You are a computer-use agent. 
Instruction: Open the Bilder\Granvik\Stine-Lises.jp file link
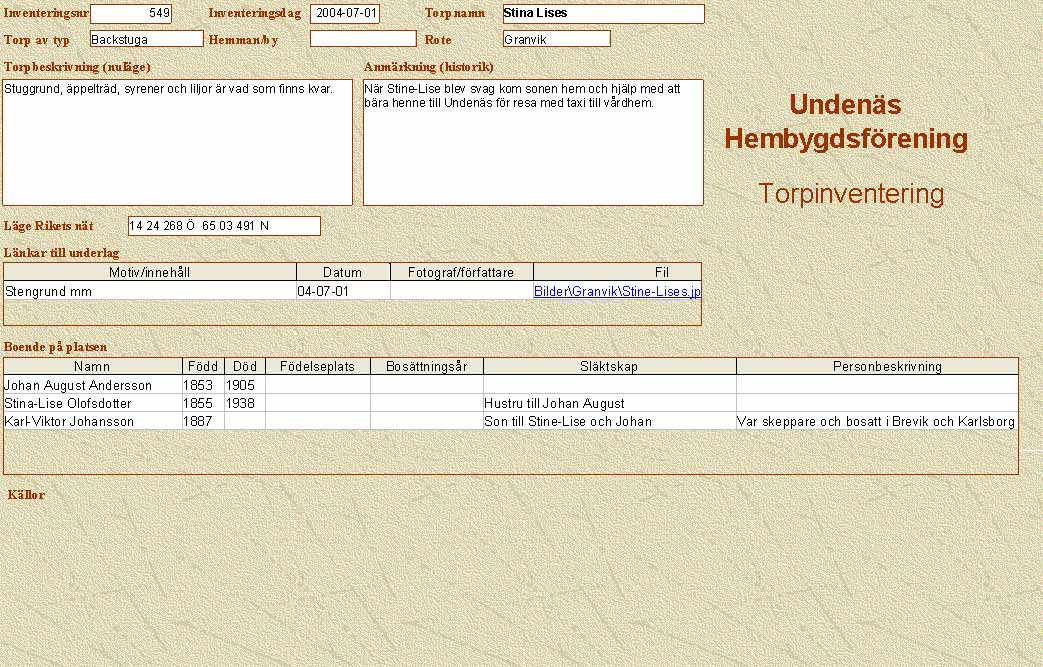[x=616, y=291]
